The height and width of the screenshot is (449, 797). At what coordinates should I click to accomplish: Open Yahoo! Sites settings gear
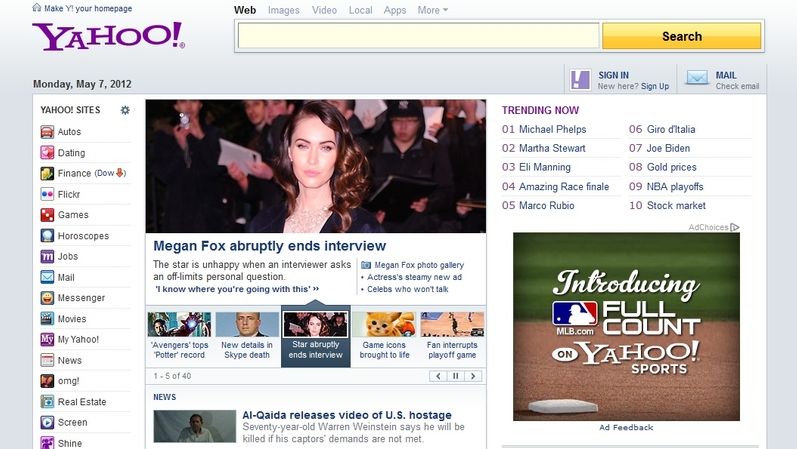pos(125,110)
